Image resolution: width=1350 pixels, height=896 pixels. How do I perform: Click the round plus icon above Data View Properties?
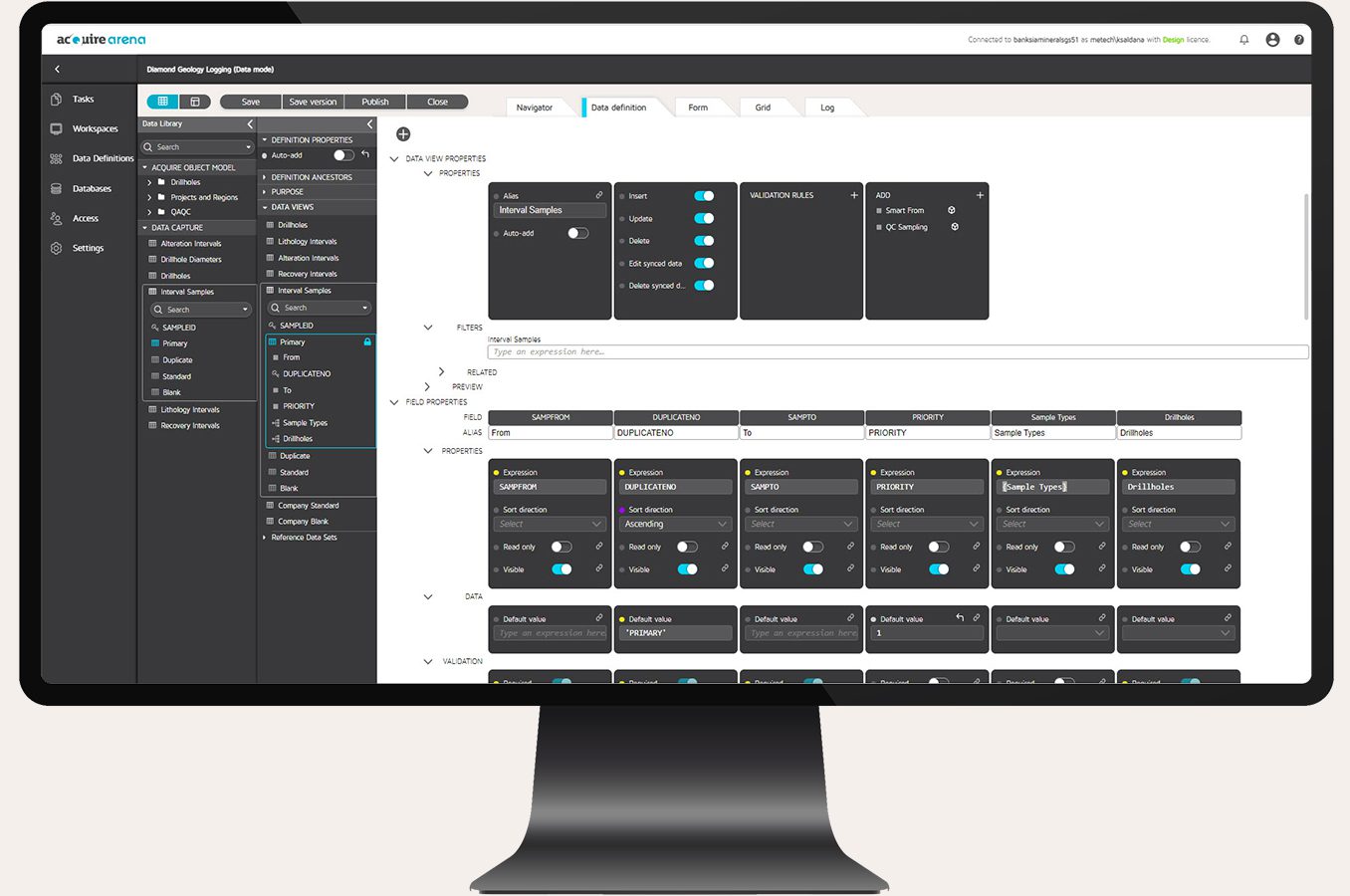pos(403,134)
